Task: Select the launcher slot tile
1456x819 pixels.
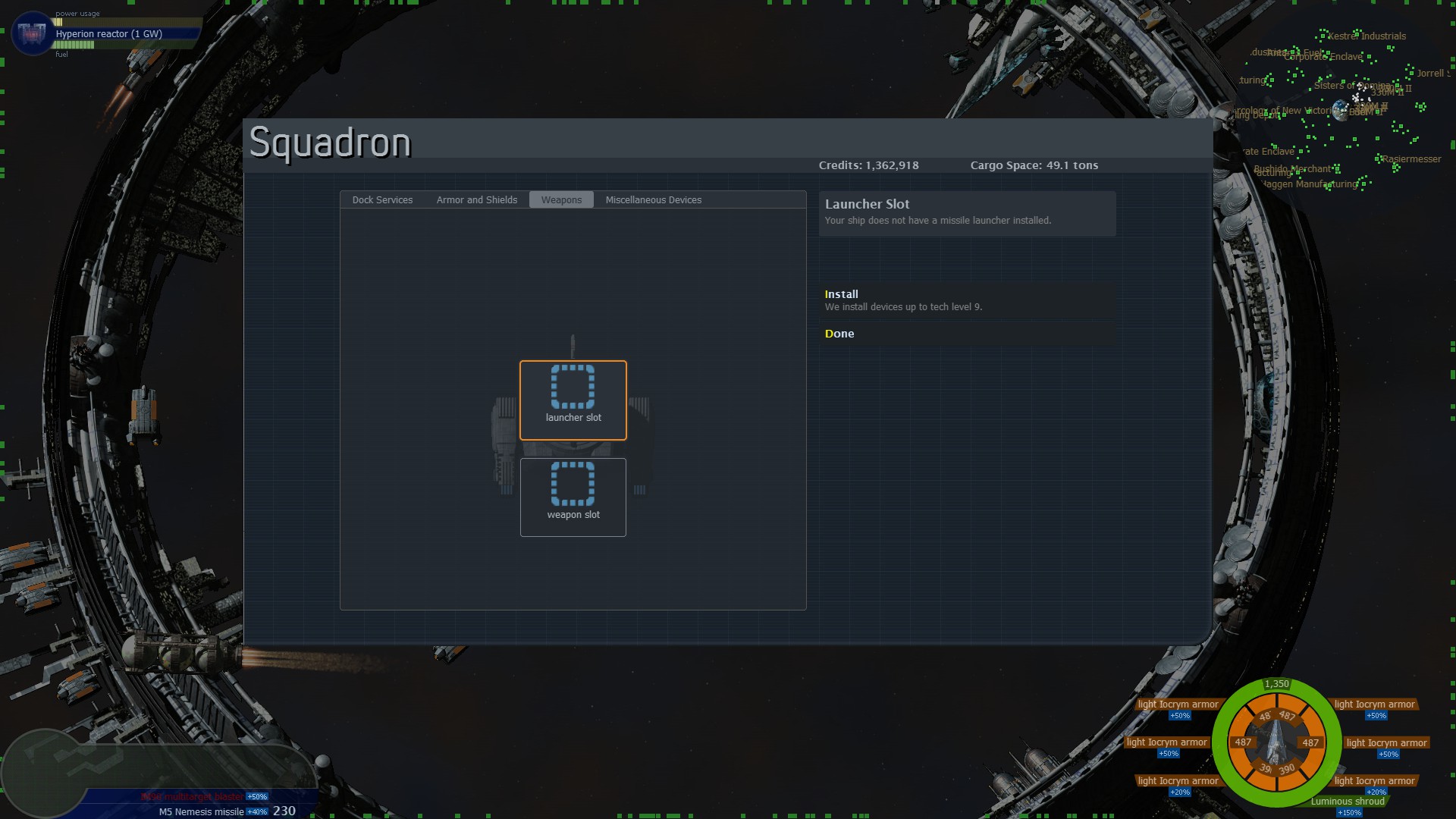Action: (573, 400)
